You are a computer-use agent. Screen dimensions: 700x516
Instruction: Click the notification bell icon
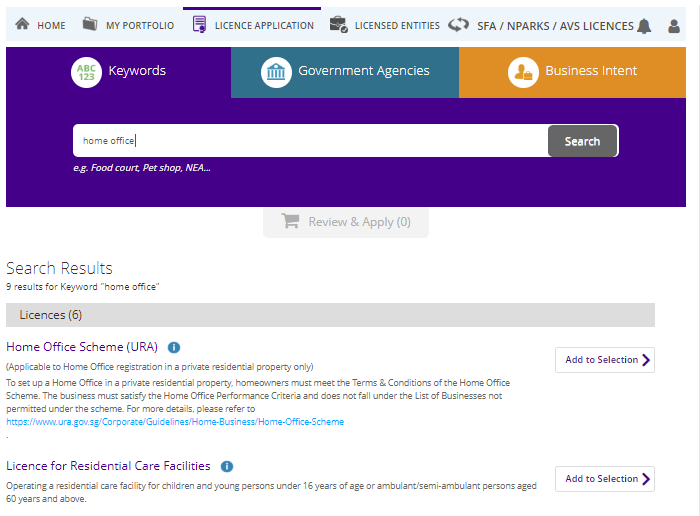644,26
